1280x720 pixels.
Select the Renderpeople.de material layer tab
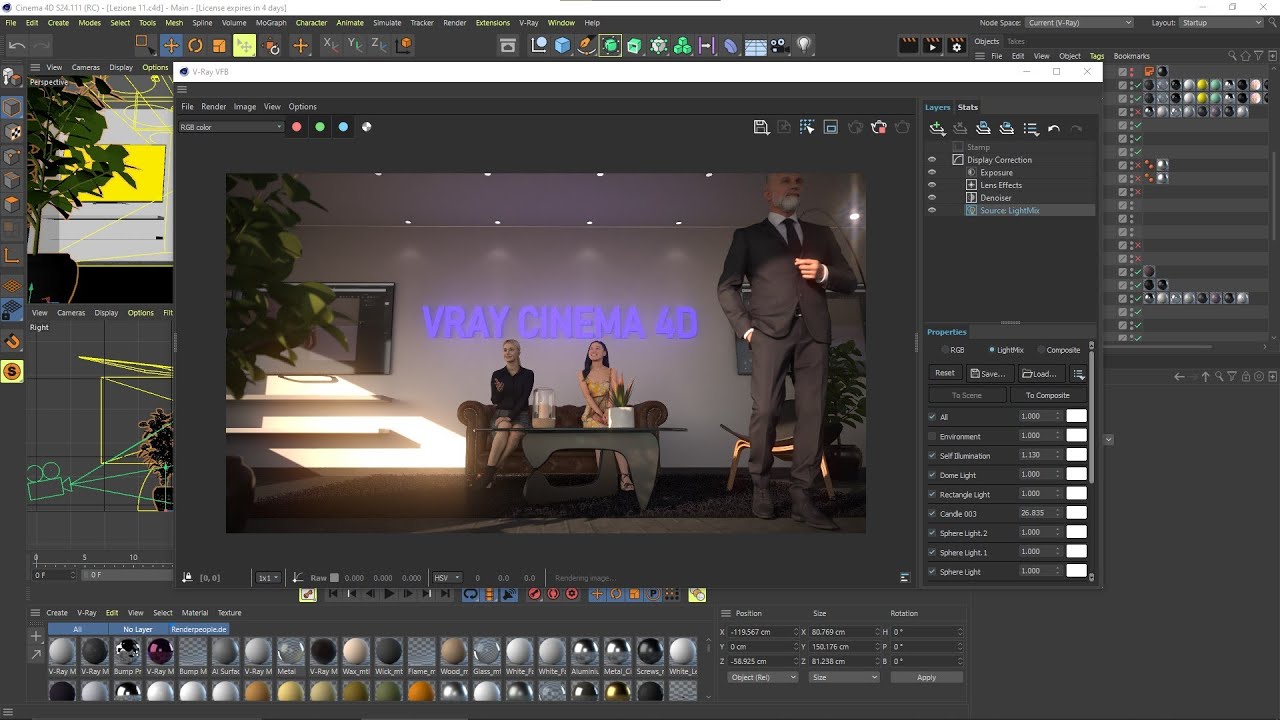pyautogui.click(x=199, y=629)
